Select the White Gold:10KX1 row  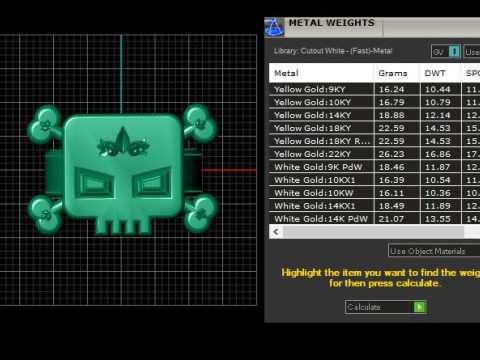[374, 180]
